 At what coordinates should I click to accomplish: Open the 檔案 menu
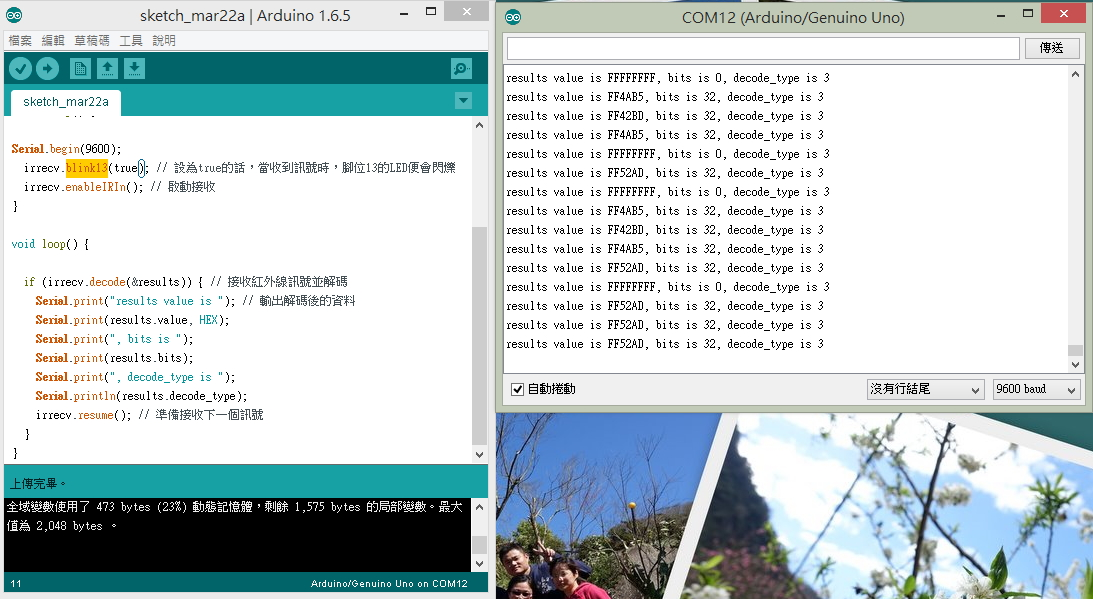[20, 40]
